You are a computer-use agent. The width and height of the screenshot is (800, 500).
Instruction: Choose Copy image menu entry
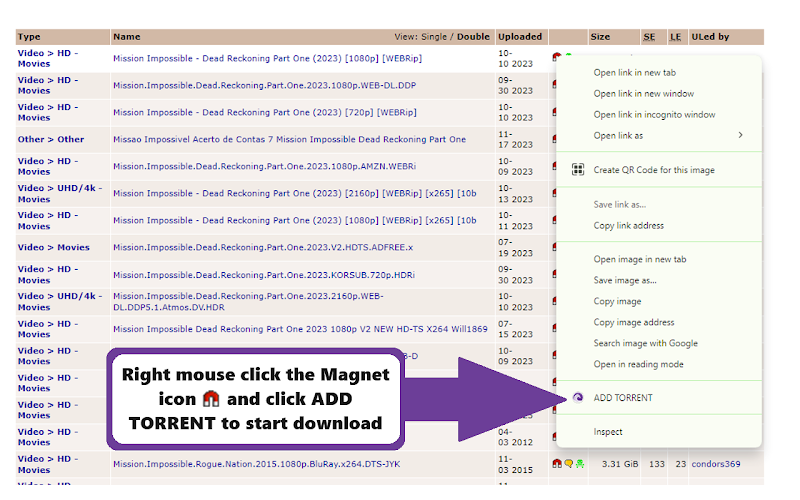(x=617, y=301)
